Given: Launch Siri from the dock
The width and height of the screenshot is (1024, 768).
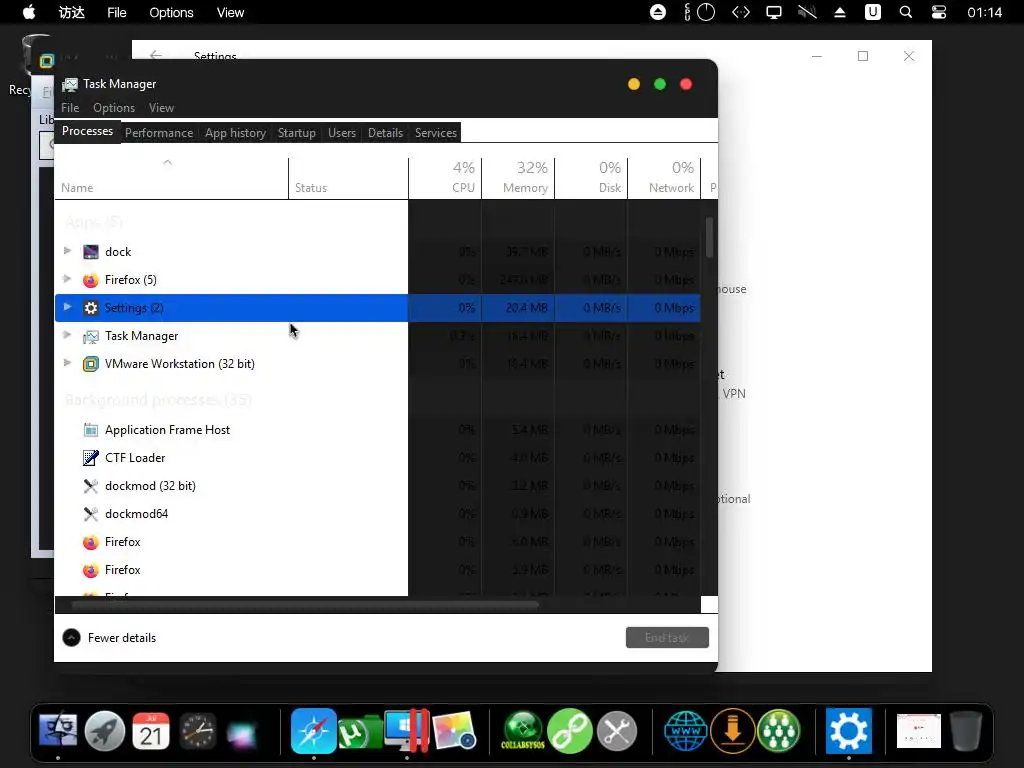Looking at the screenshot, I should click(x=242, y=733).
